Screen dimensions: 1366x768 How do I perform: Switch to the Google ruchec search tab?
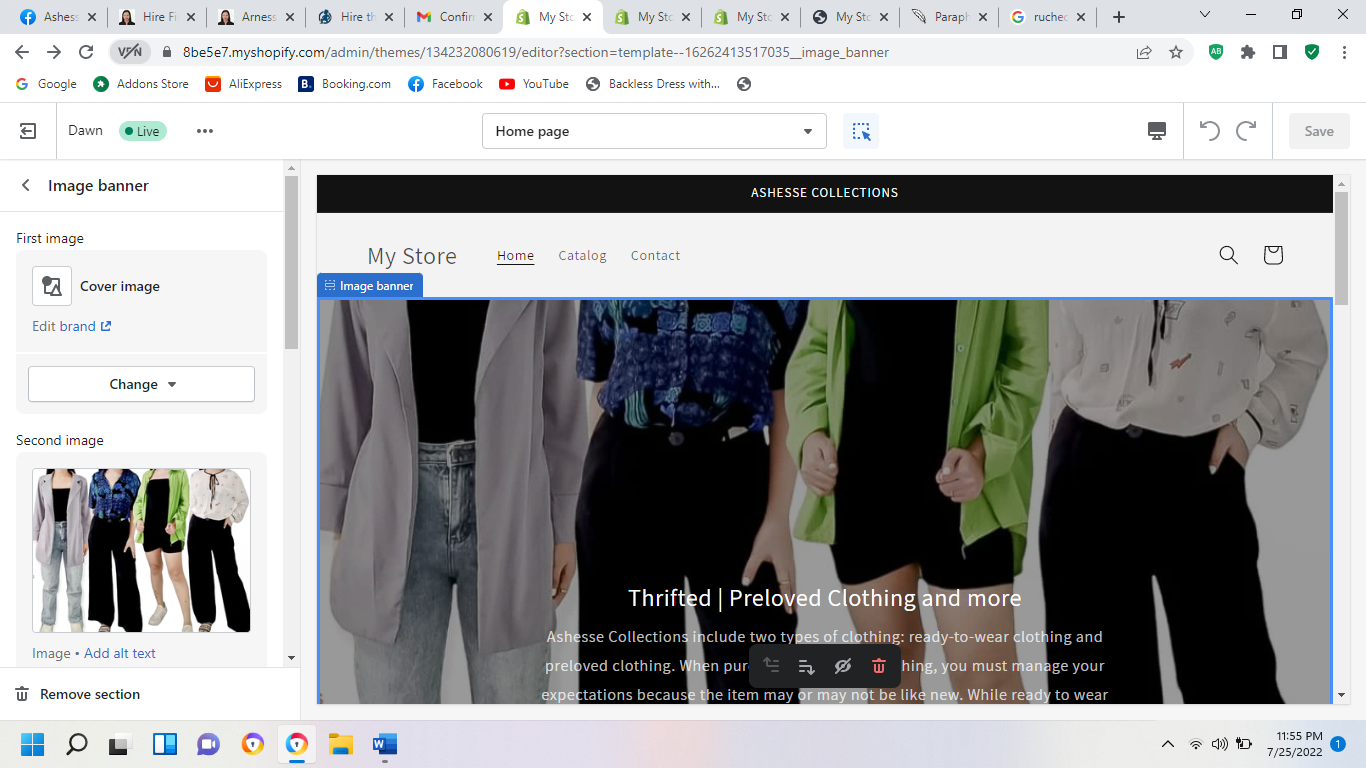(x=1047, y=17)
